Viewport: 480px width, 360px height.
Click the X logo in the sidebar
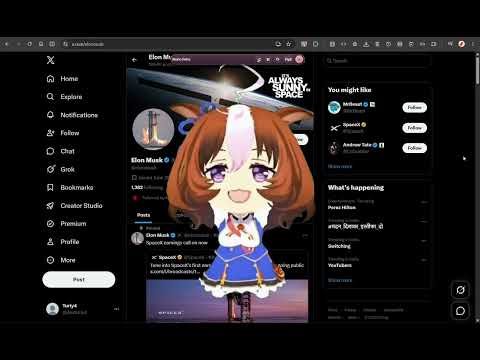tap(50, 60)
